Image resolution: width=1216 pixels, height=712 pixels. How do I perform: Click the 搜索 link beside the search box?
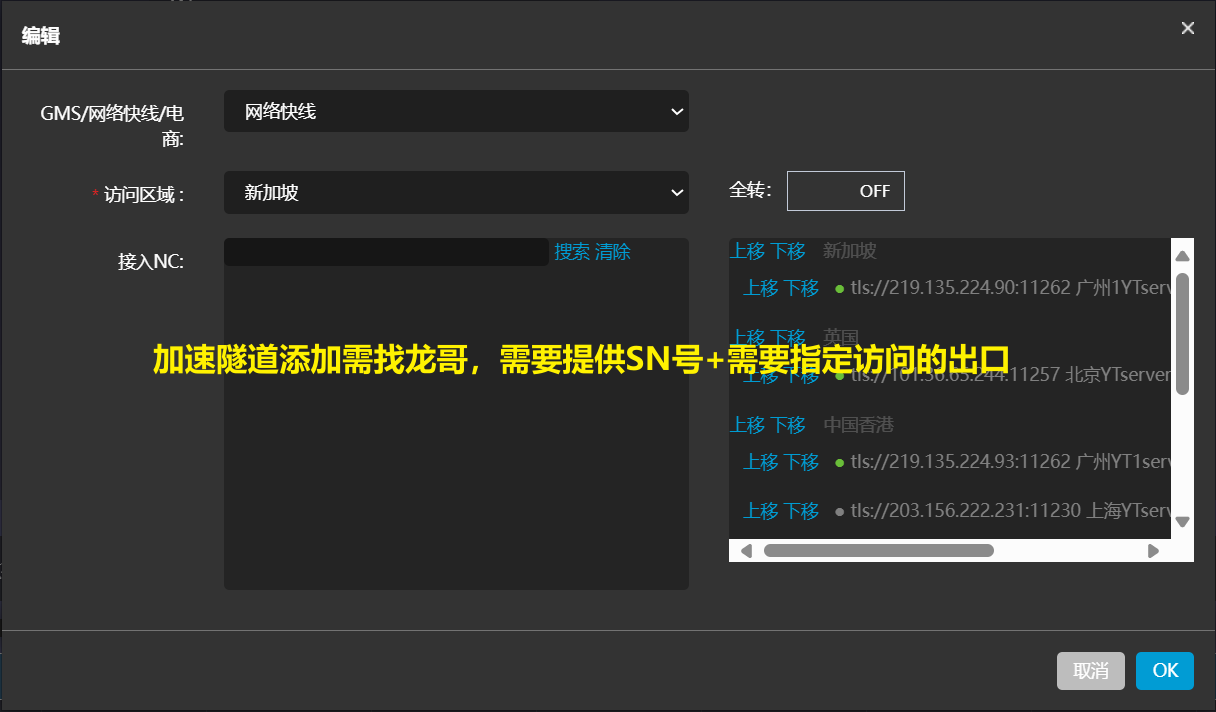coord(570,252)
